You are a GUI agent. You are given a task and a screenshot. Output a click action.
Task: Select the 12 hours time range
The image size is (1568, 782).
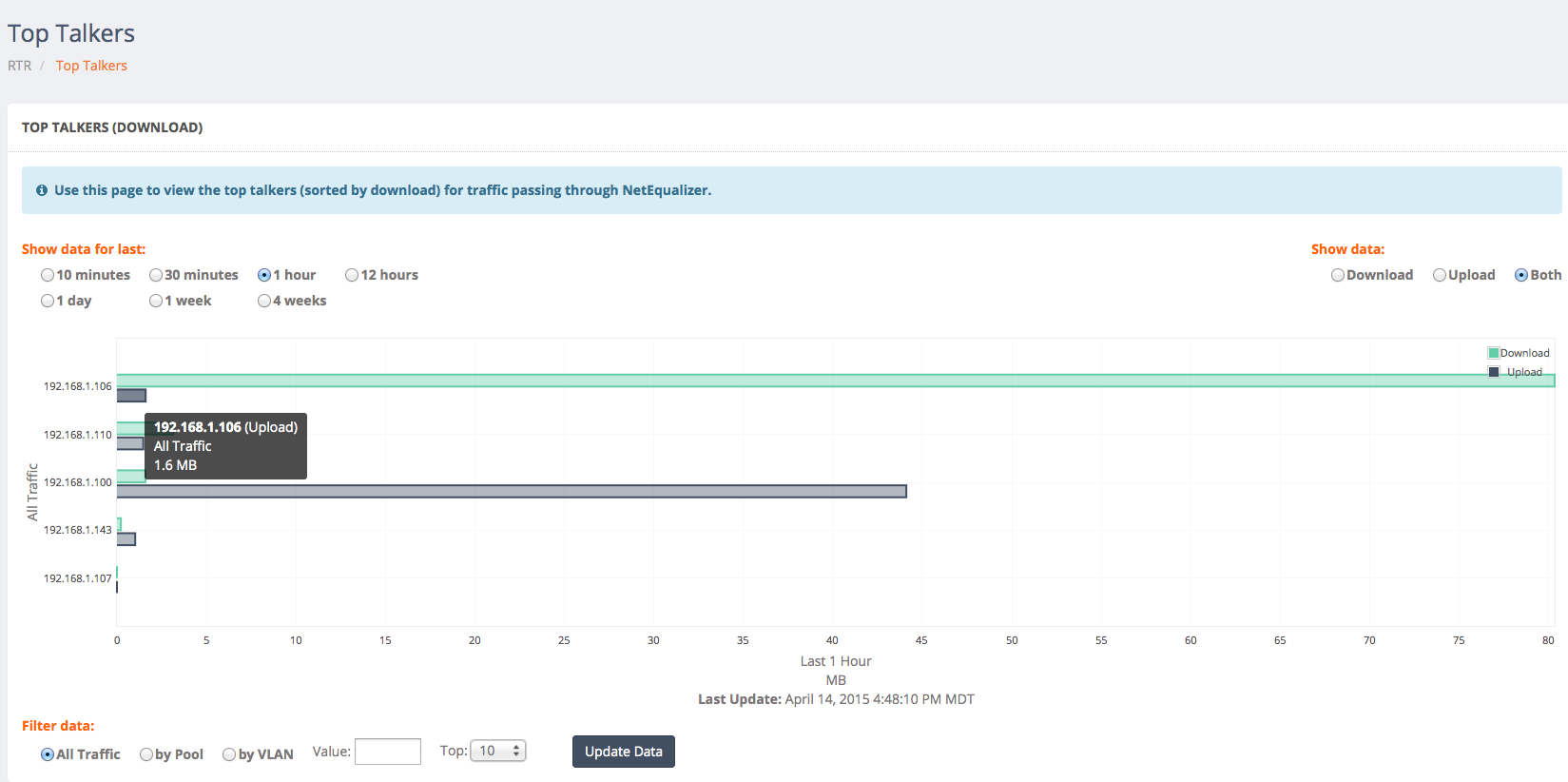pyautogui.click(x=352, y=275)
